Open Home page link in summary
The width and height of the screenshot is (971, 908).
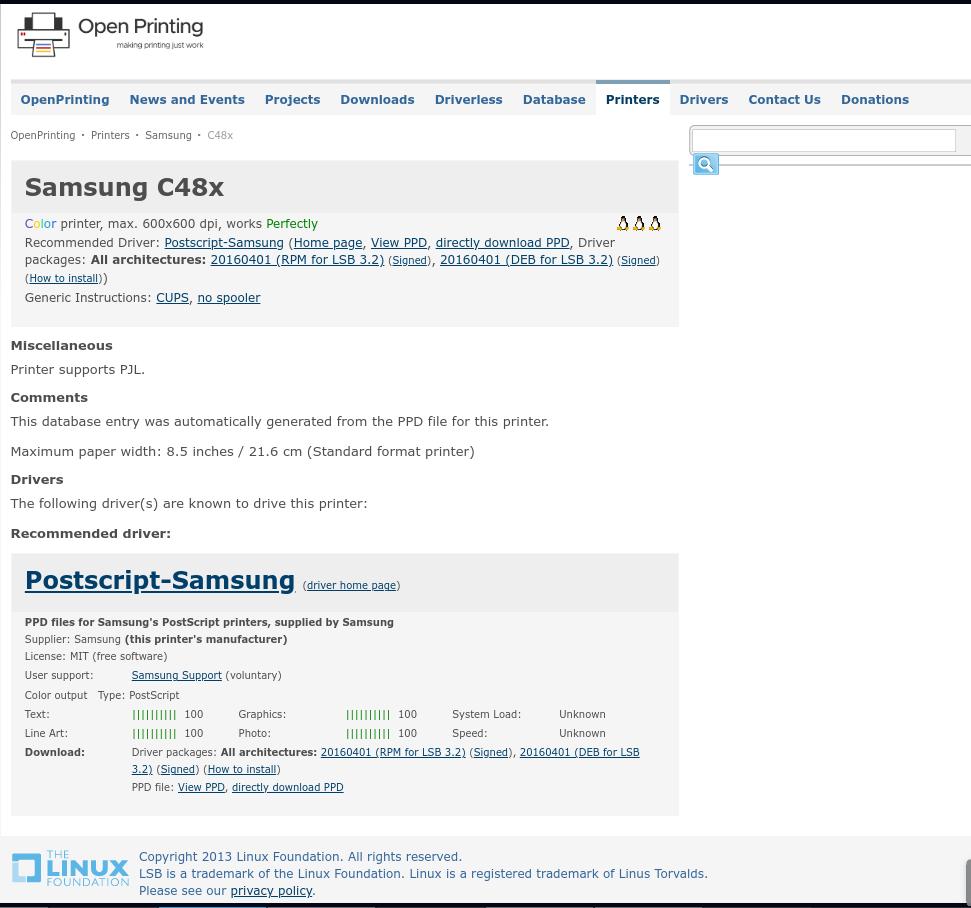tap(328, 243)
